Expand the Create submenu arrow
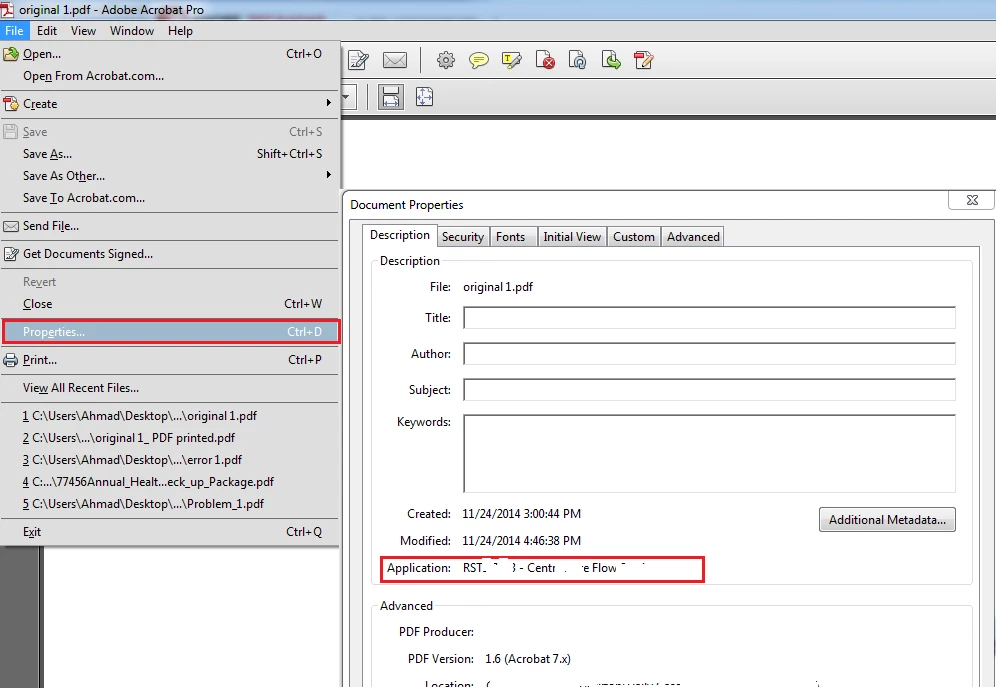 [328, 103]
